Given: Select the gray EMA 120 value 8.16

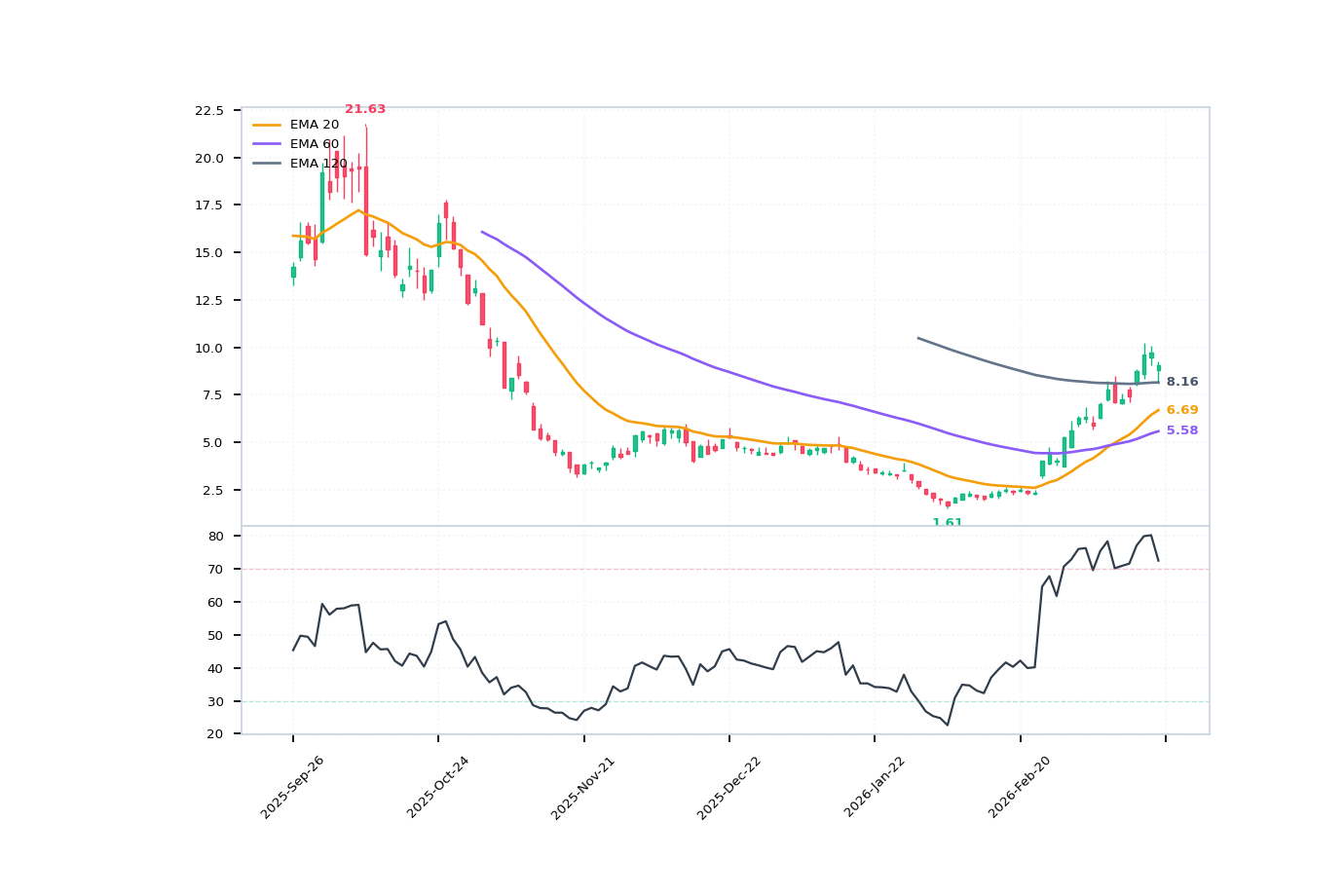Looking at the screenshot, I should 1181,381.
